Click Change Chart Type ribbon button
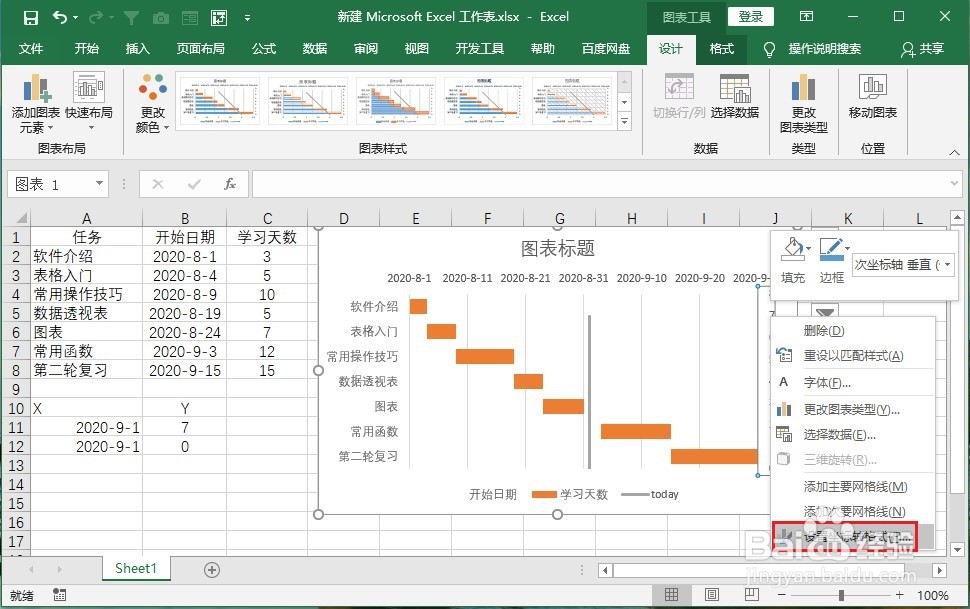The image size is (970, 609). 803,103
